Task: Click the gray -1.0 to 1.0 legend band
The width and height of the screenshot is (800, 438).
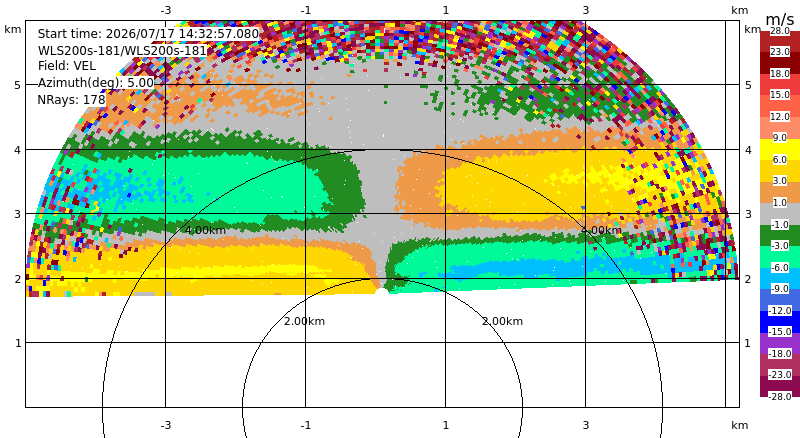Action: click(780, 213)
